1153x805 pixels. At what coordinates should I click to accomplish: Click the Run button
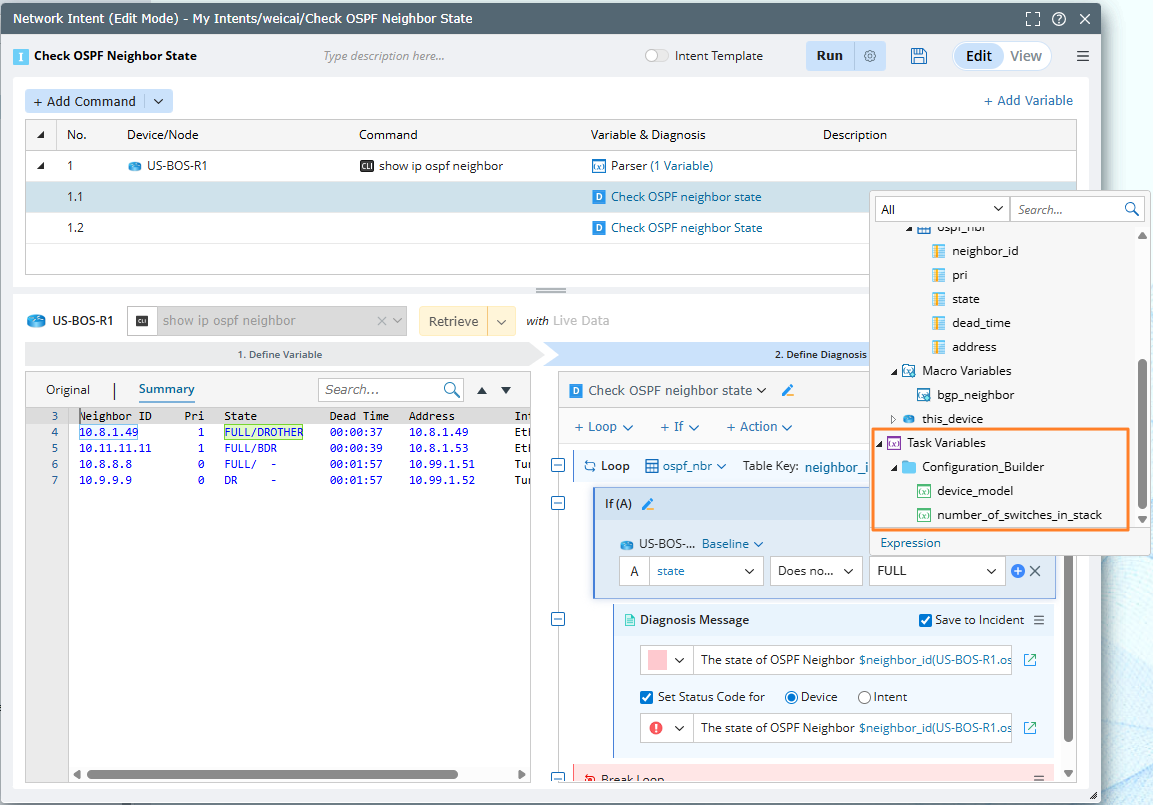point(829,56)
